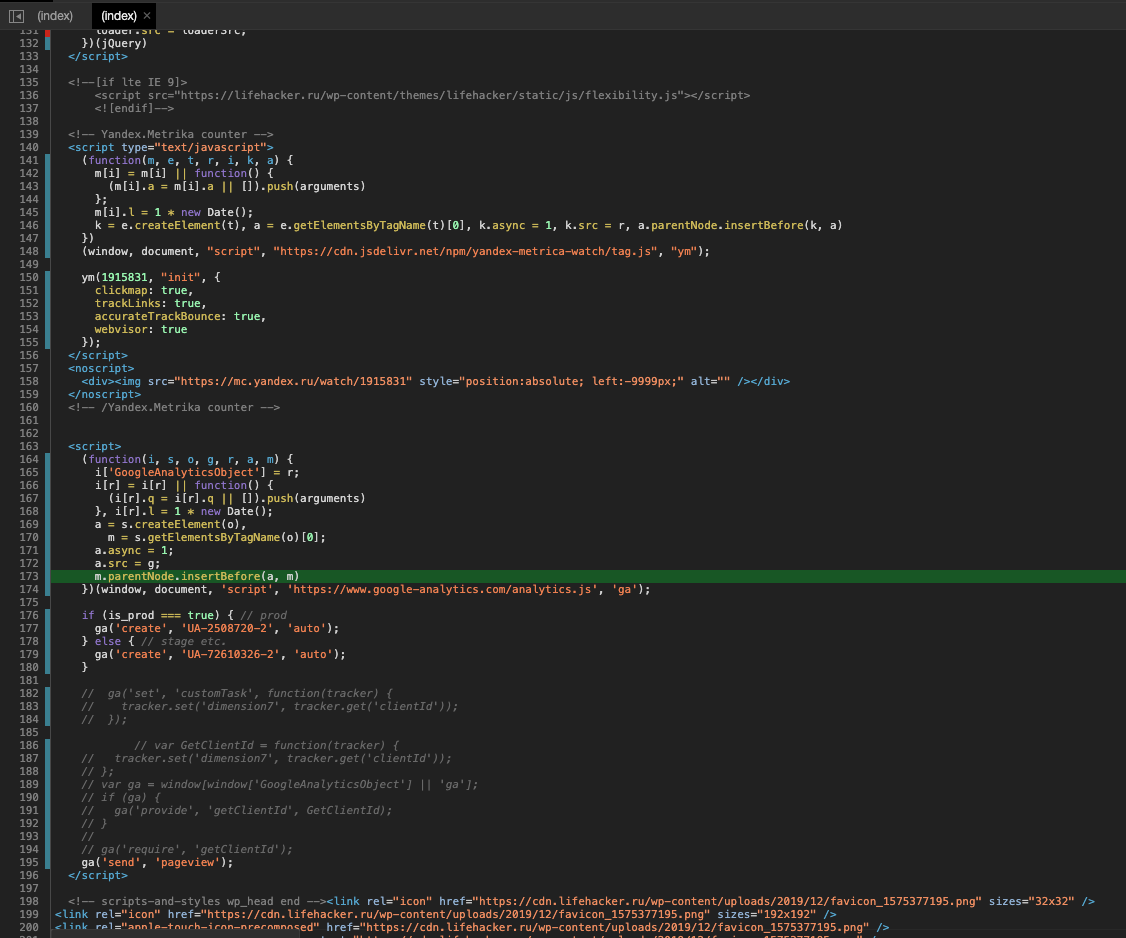Click the 'UA-2508720-2' tracking ID string

click(227, 628)
